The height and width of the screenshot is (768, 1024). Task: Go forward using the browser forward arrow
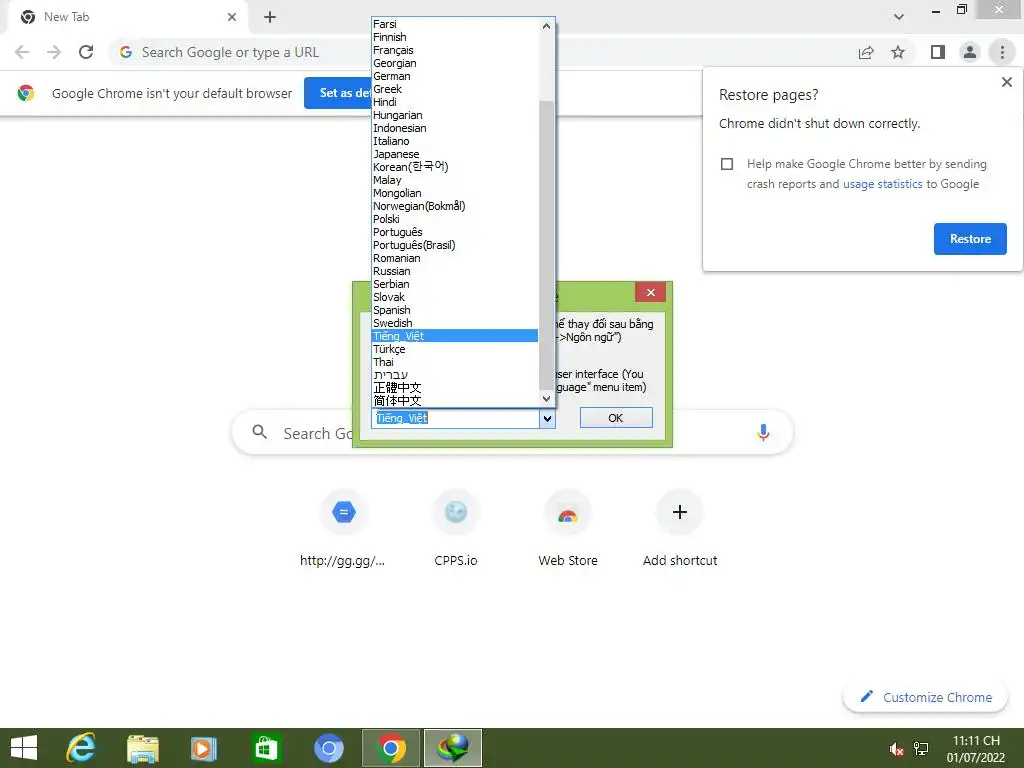click(54, 52)
